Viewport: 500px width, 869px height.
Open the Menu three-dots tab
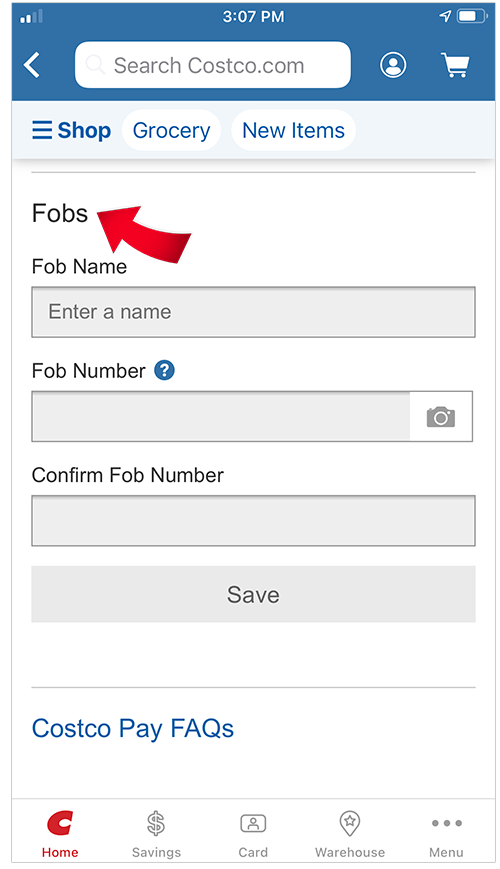446,833
